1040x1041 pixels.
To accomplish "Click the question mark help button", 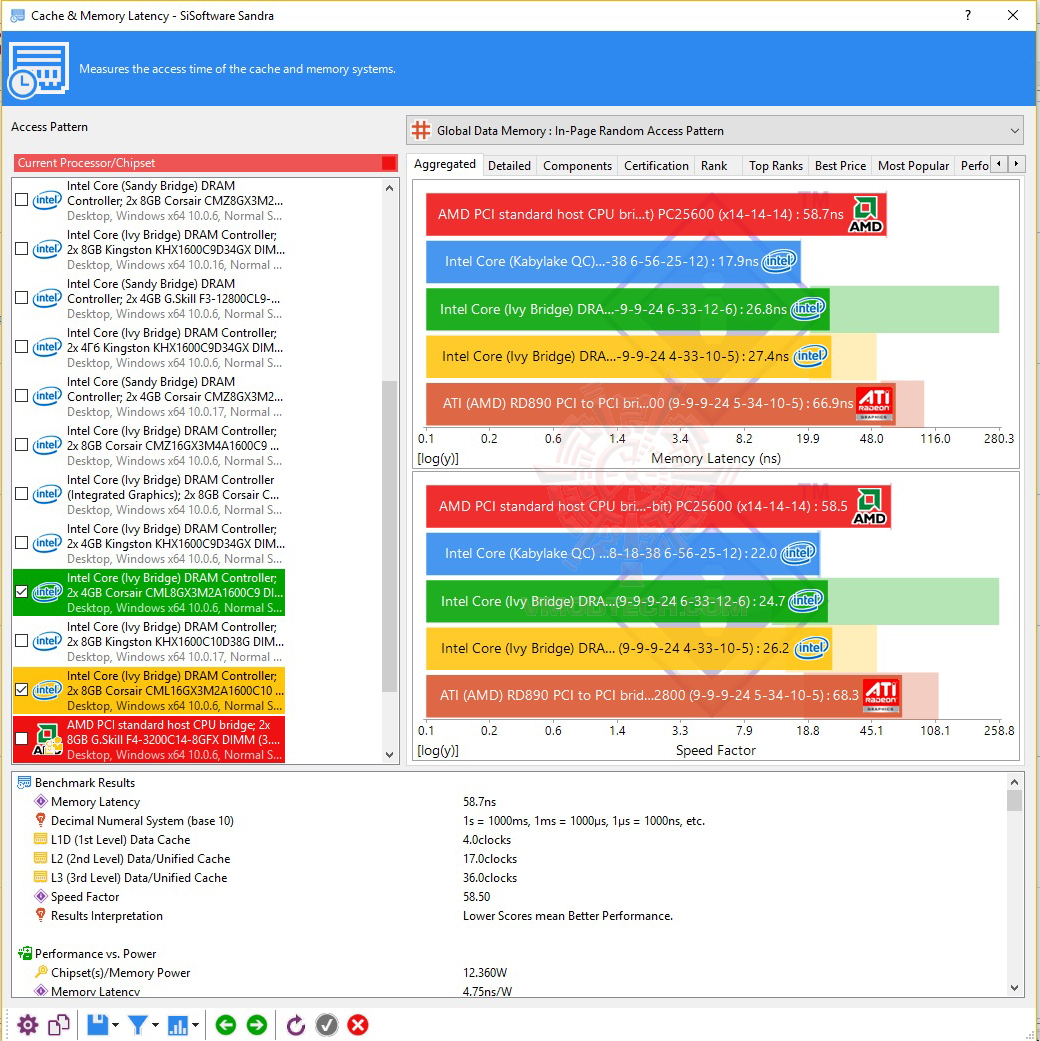I will click(968, 15).
